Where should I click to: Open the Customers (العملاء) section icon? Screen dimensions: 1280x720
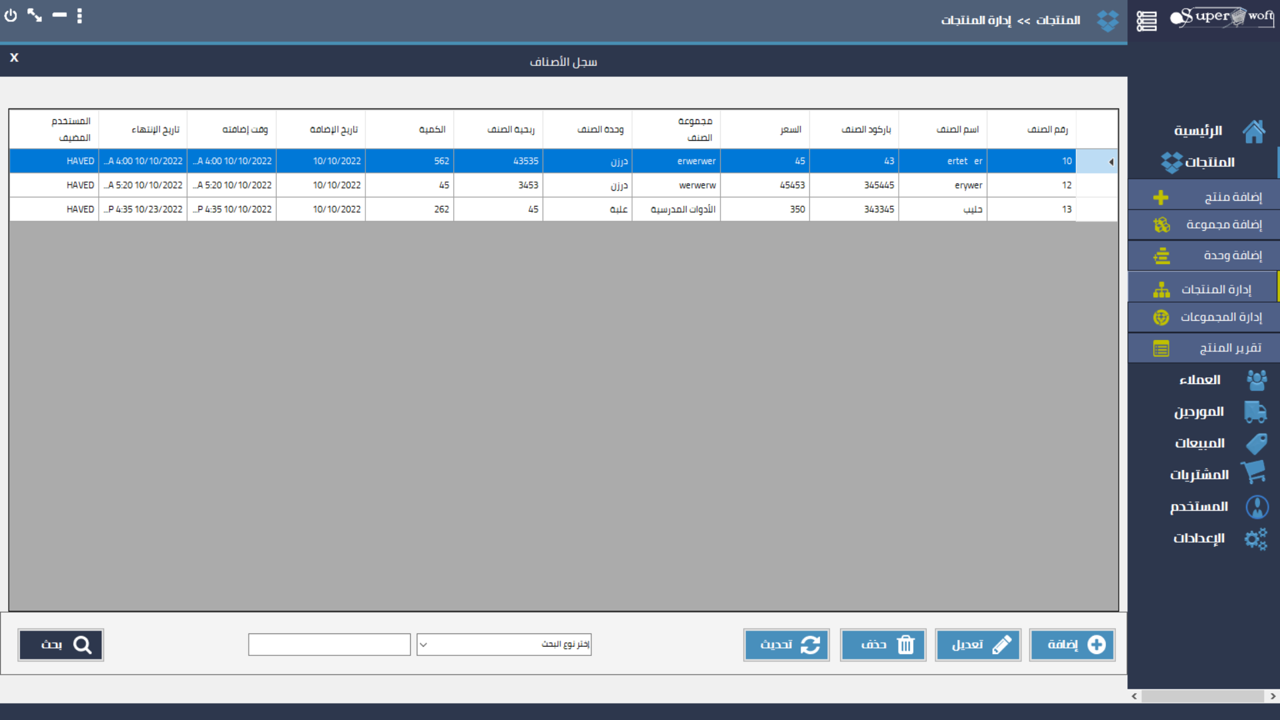coord(1255,380)
